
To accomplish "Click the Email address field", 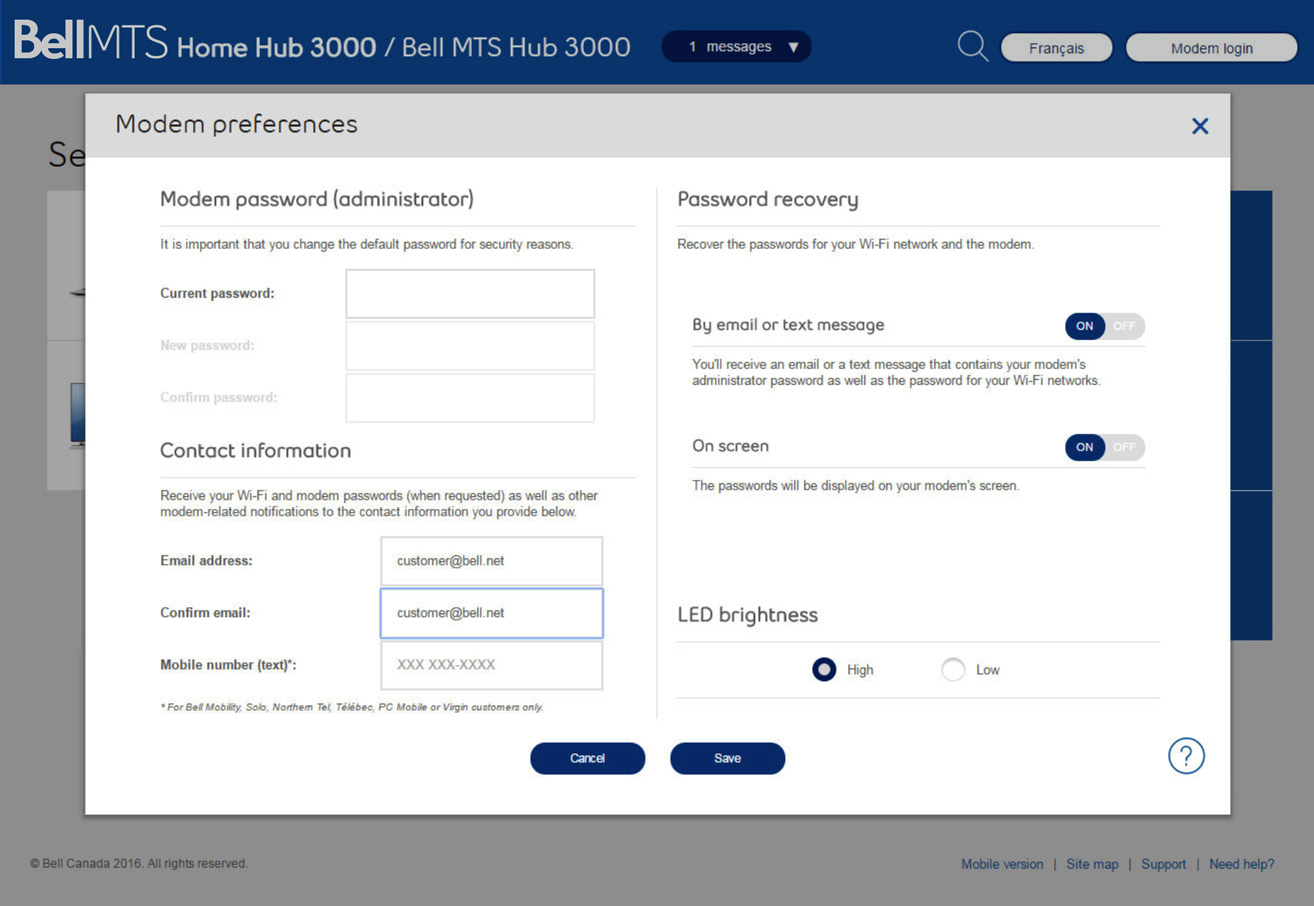I will [x=491, y=561].
